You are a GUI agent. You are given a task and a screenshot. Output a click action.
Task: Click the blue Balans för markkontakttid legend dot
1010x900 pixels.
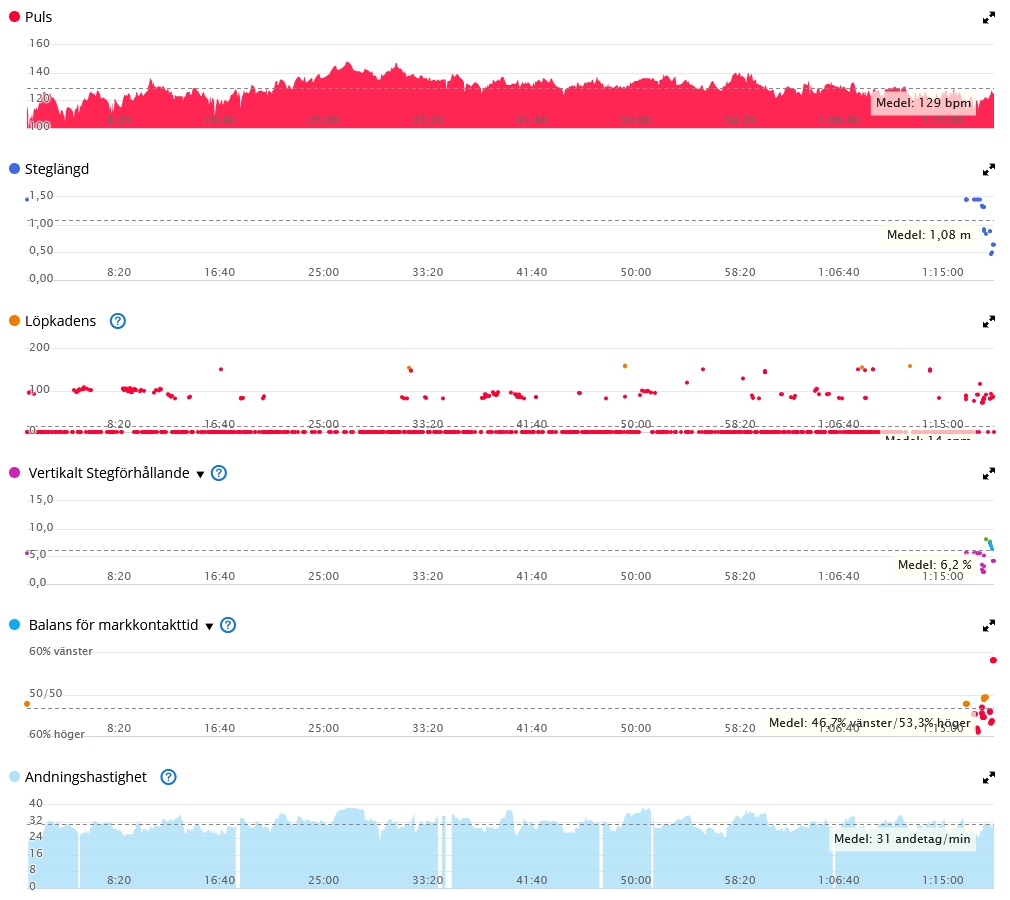point(14,625)
